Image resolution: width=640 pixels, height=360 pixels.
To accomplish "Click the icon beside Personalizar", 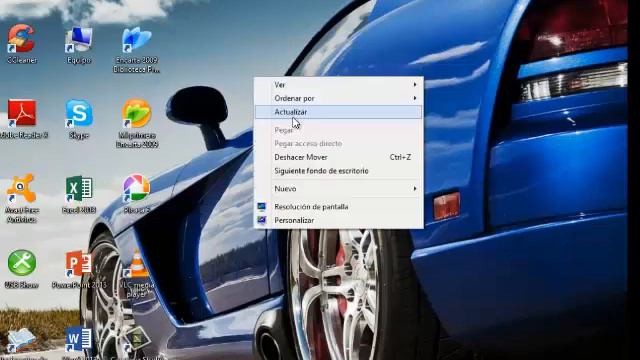I will coord(262,220).
